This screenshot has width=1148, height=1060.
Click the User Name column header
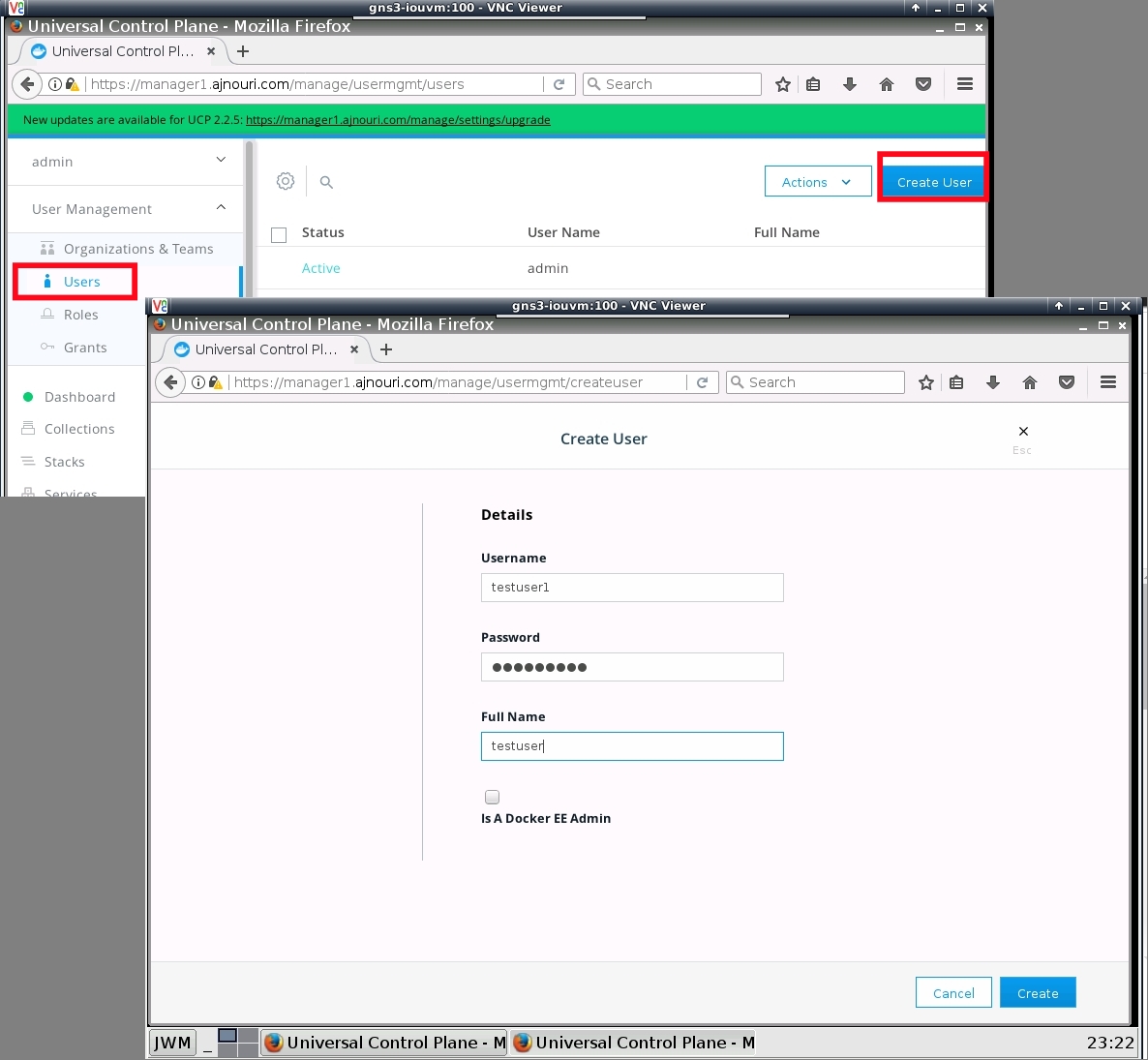click(x=563, y=232)
